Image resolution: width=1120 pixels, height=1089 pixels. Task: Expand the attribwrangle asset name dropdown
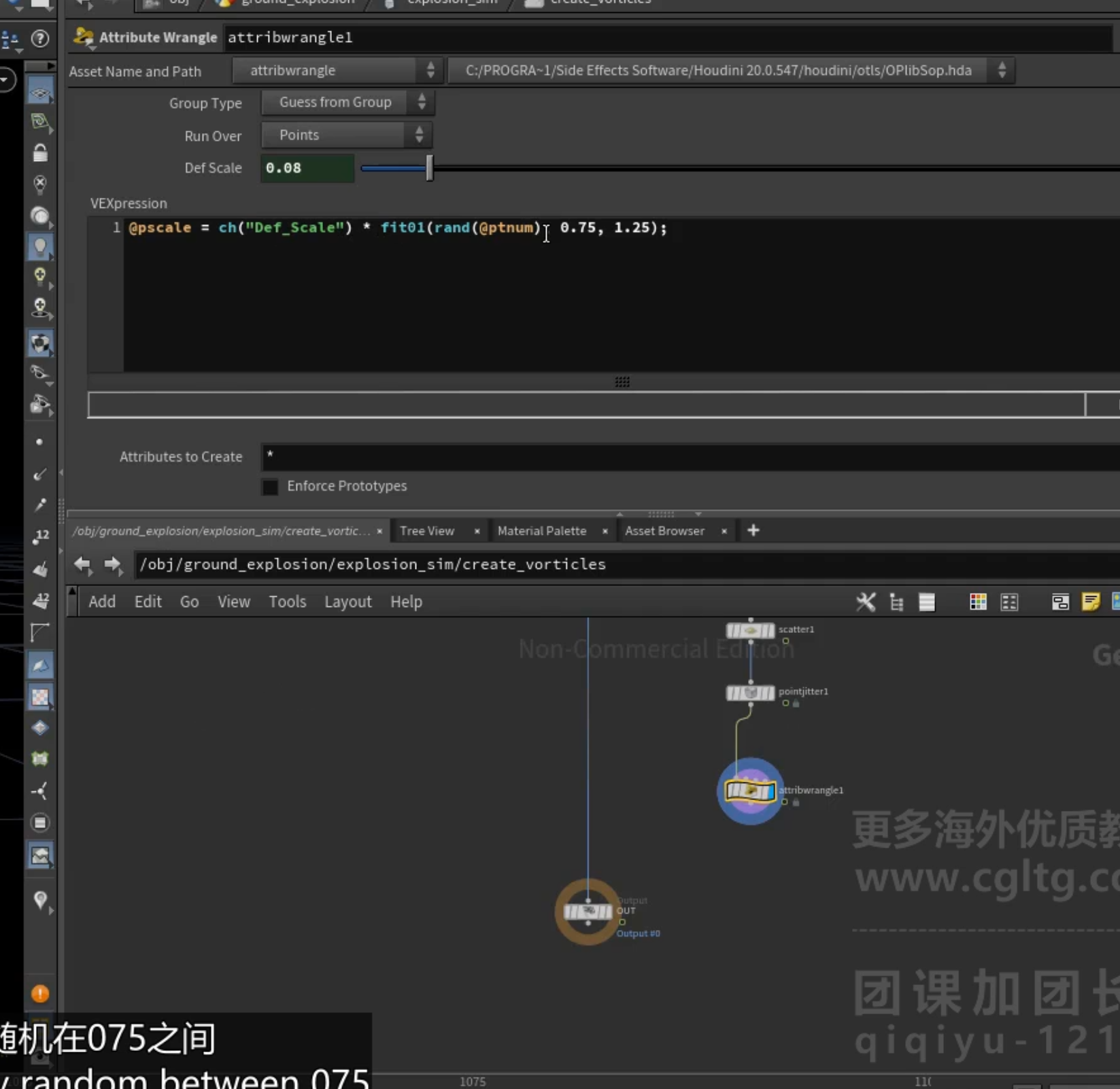tap(337, 71)
